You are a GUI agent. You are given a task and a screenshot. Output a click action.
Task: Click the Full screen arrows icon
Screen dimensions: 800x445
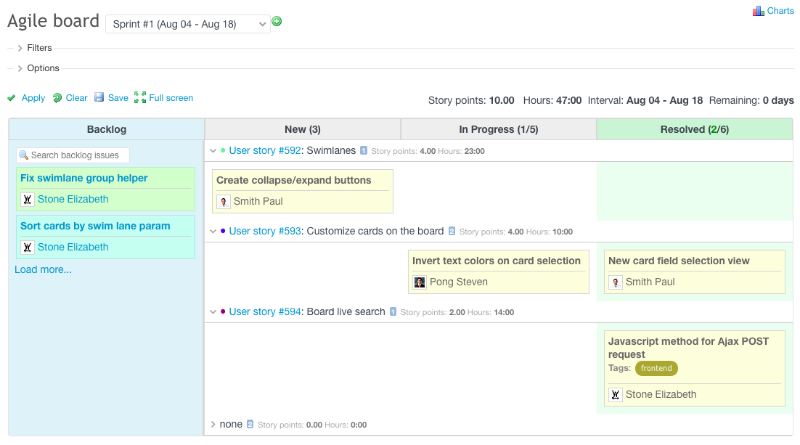[x=140, y=98]
